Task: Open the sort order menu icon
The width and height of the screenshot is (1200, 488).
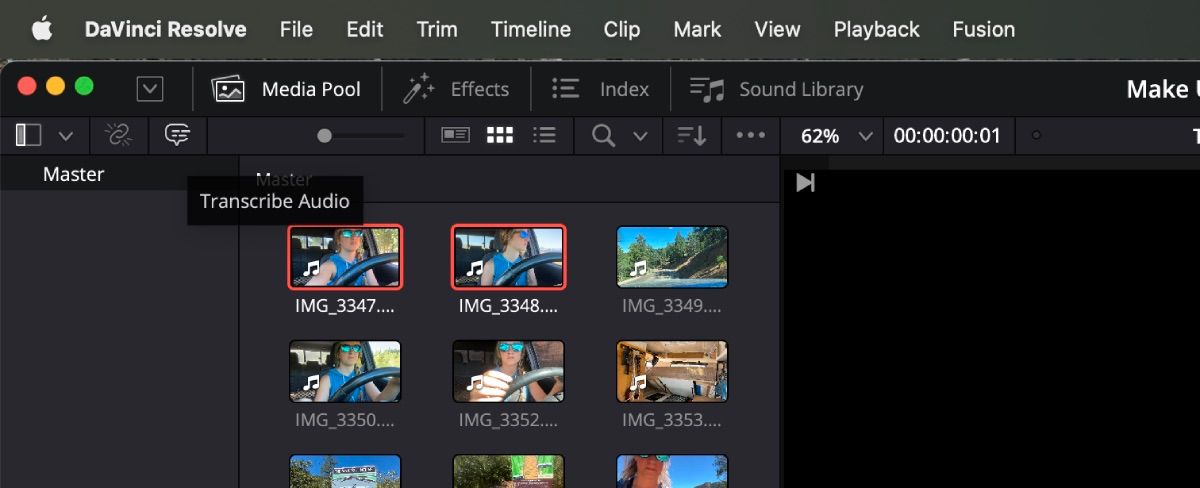Action: [692, 135]
